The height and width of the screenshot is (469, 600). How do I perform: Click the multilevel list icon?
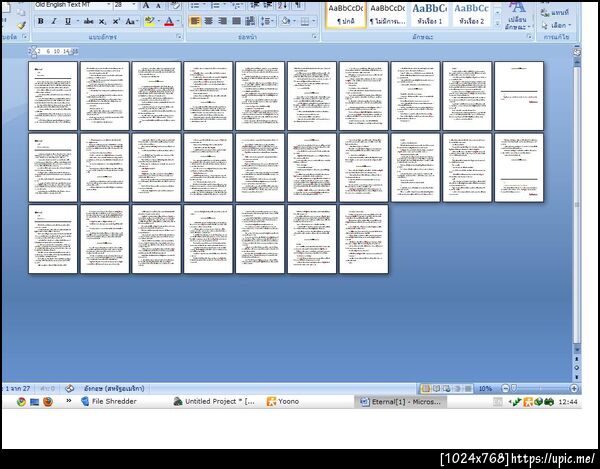[238, 5]
